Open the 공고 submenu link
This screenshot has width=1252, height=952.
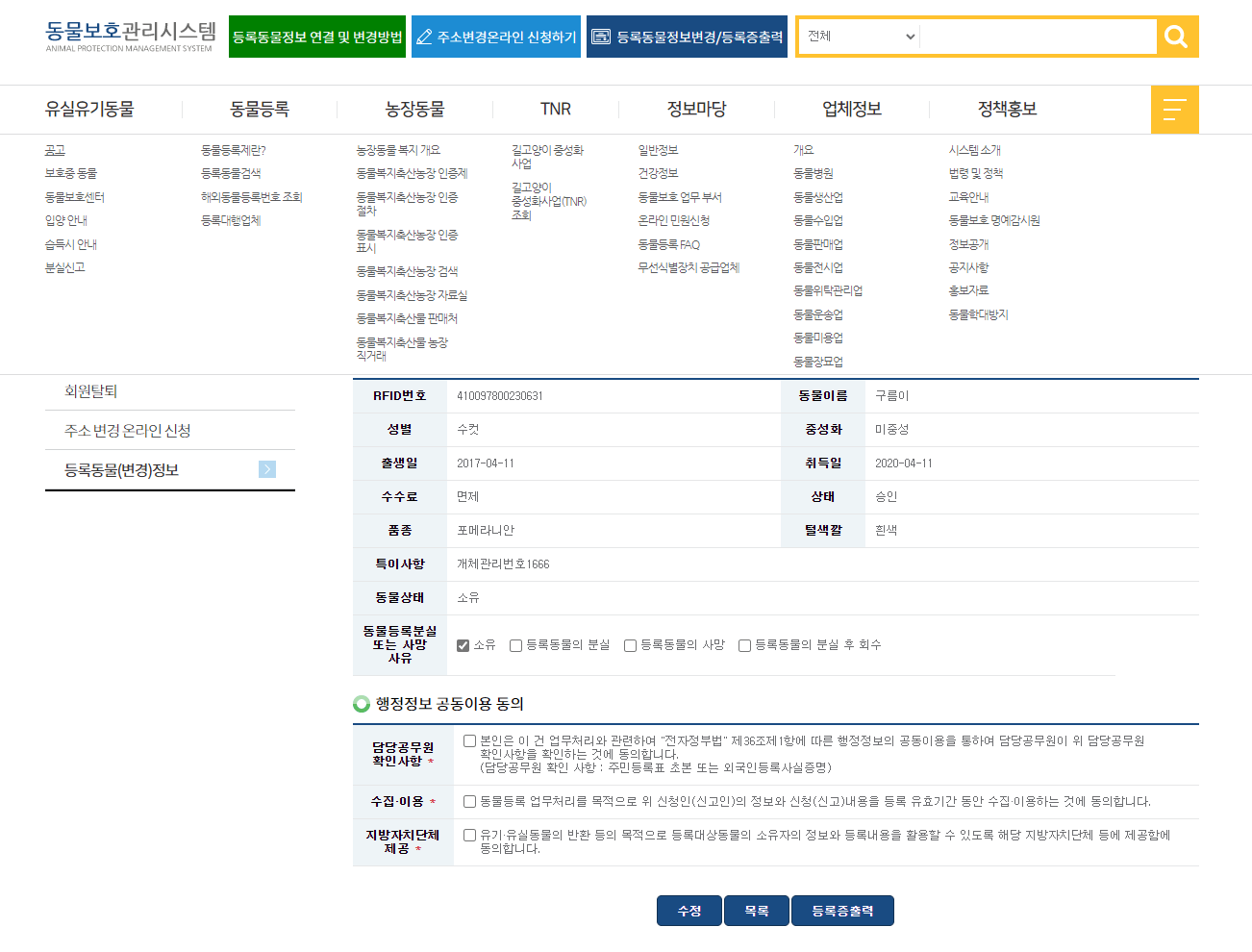[x=55, y=150]
